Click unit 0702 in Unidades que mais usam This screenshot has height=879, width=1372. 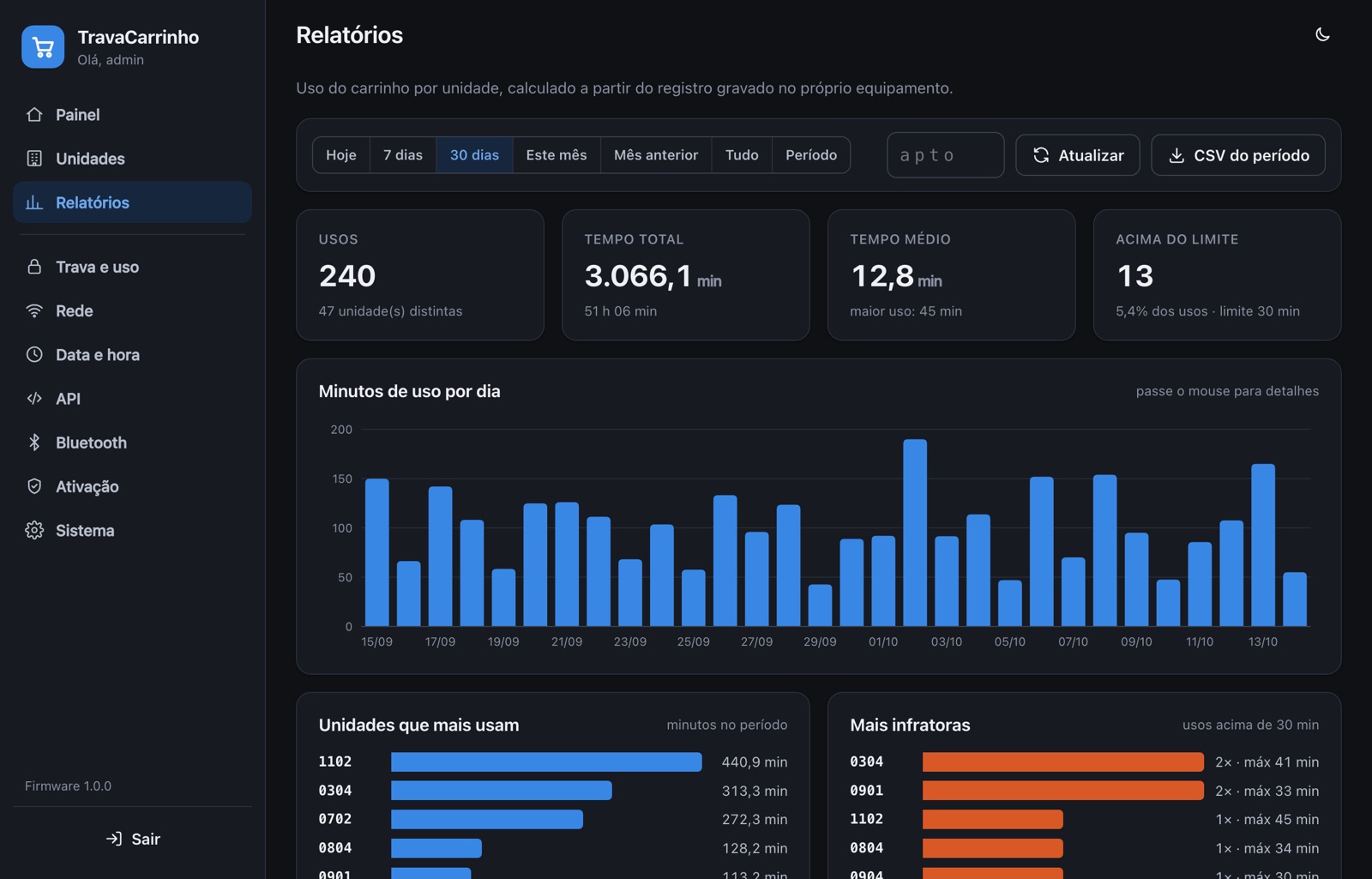(335, 819)
